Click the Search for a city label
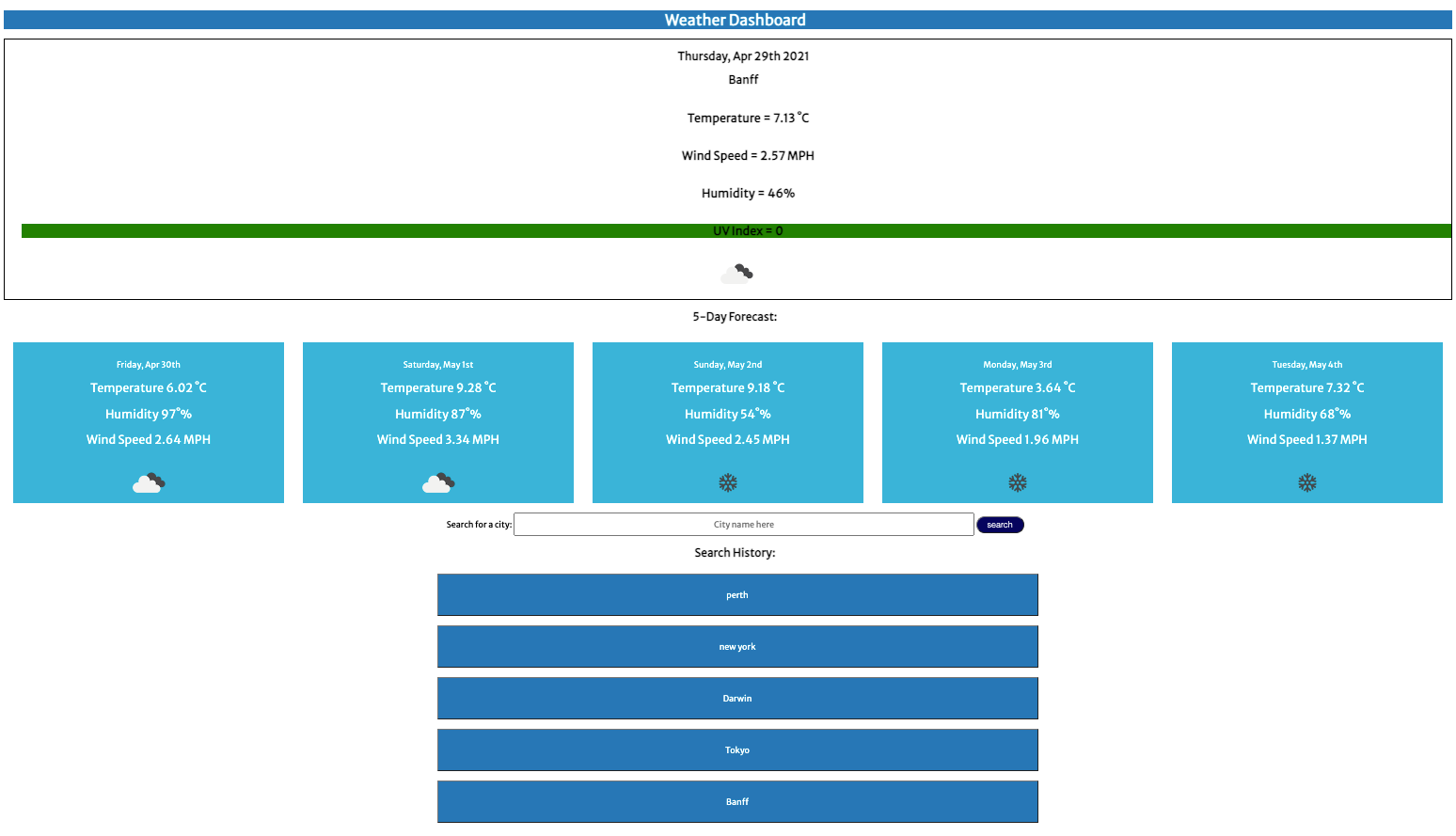This screenshot has width=1456, height=836. click(479, 525)
